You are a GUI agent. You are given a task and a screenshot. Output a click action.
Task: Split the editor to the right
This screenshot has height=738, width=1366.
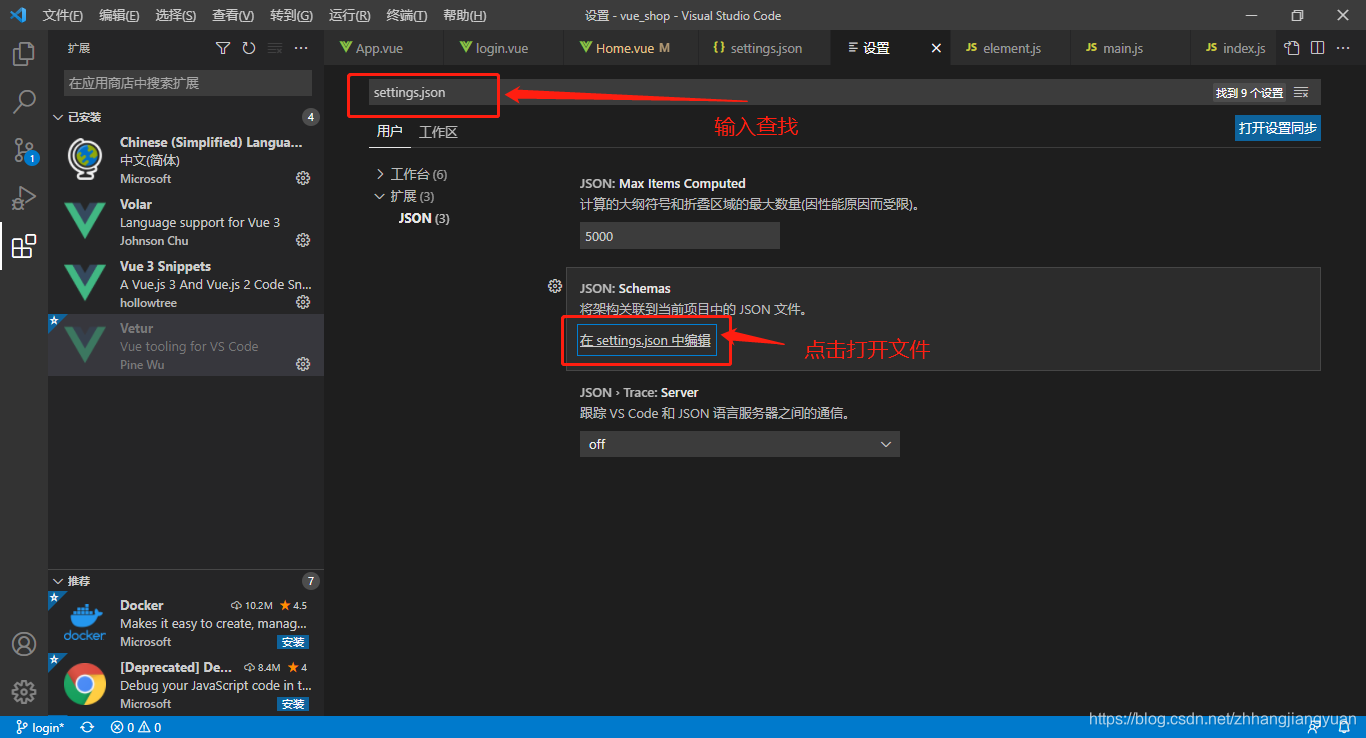tap(1318, 48)
